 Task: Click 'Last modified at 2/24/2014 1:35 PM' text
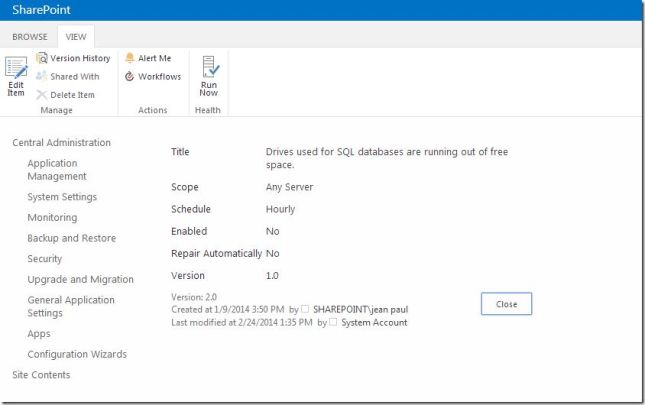(242, 322)
